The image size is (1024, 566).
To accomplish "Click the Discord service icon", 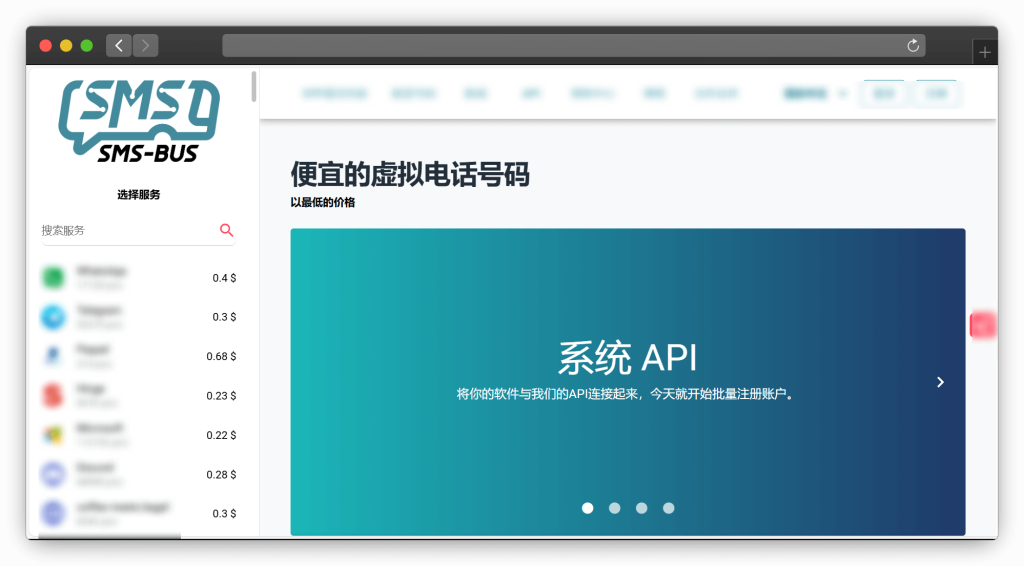I will 52,474.
